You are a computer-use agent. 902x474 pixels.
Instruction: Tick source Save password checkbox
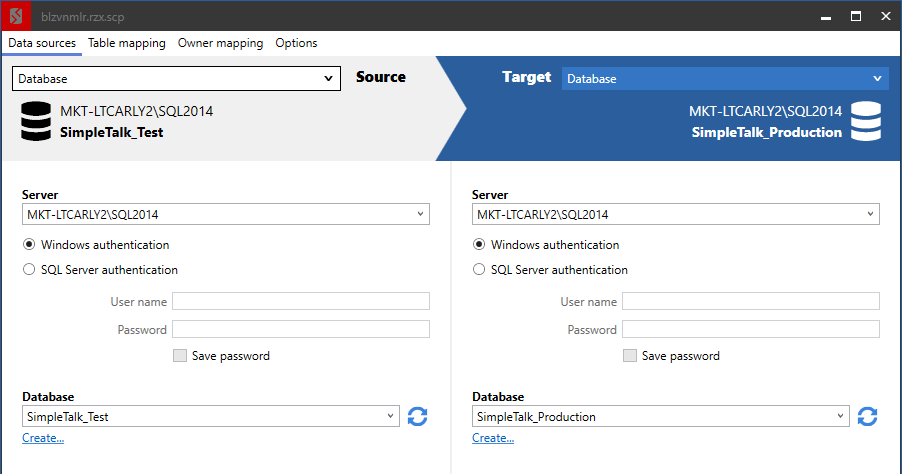(180, 356)
